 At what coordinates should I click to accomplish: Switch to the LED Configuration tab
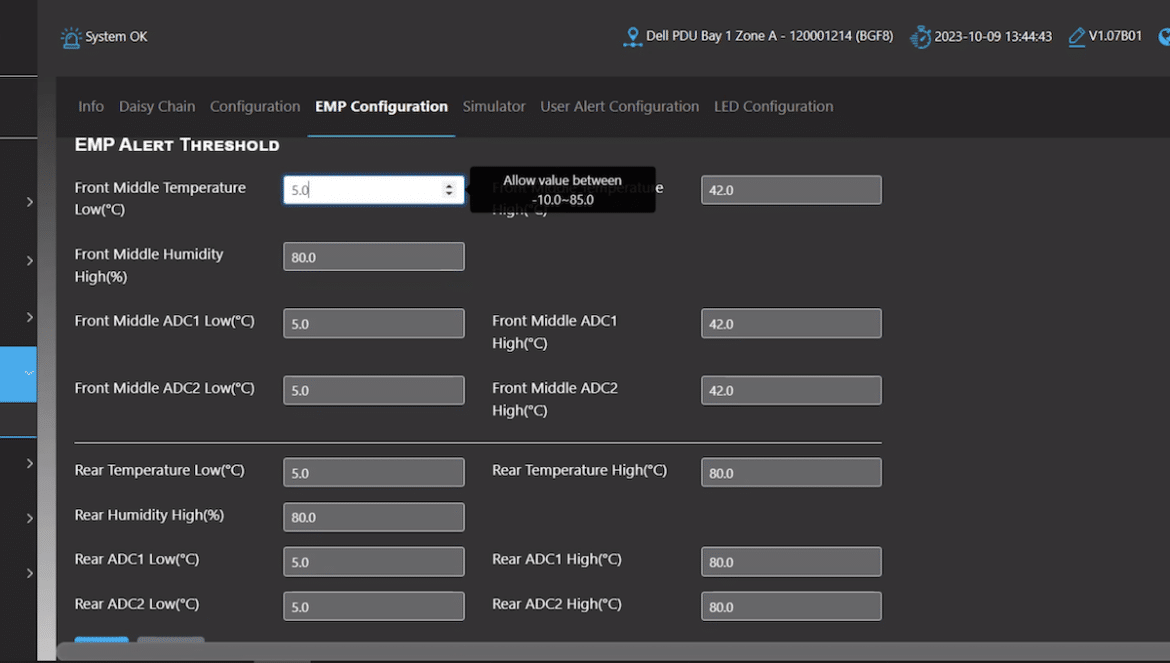pos(774,106)
